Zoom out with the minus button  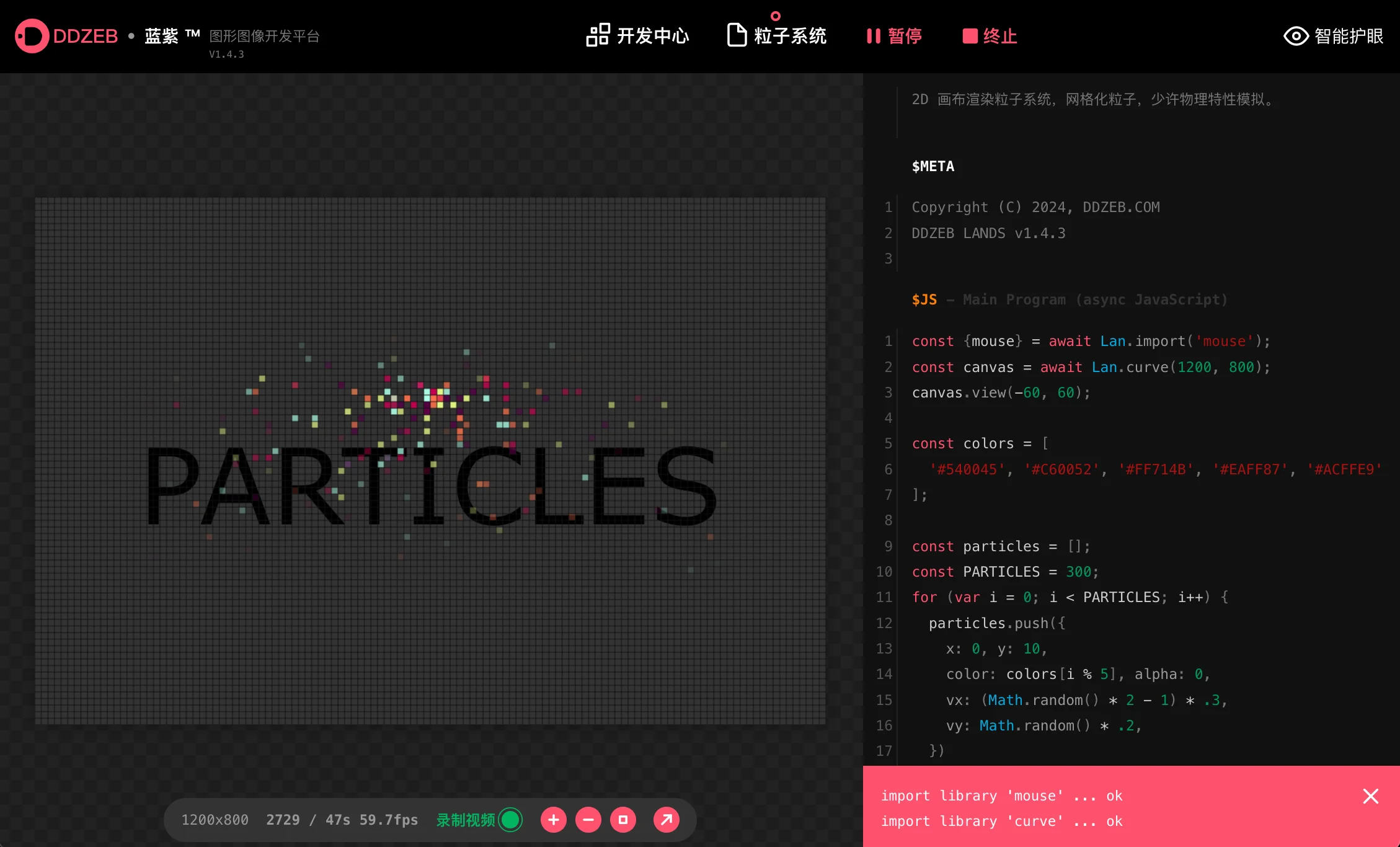588,820
